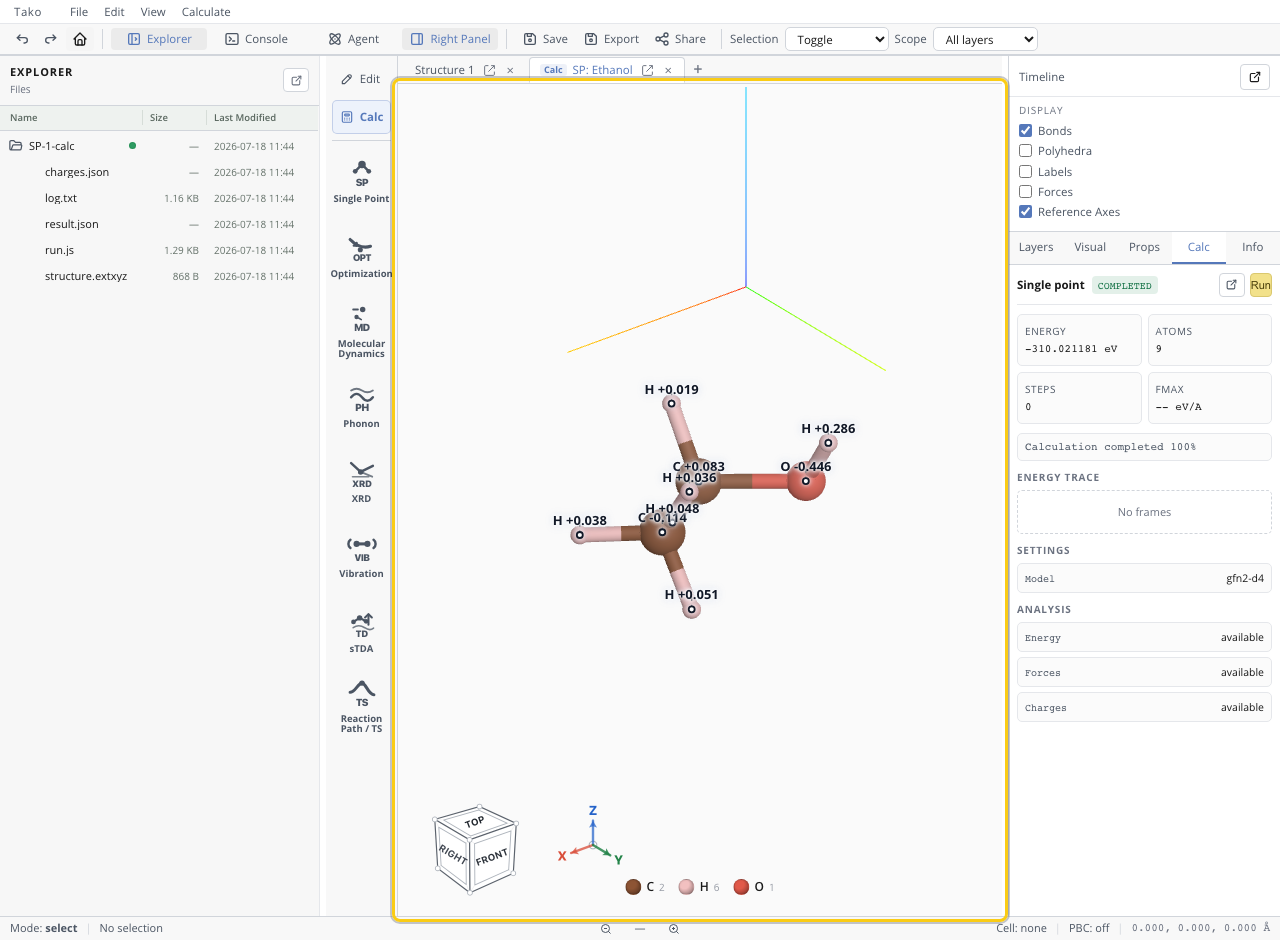Save the current project
The image size is (1280, 940).
click(x=545, y=39)
